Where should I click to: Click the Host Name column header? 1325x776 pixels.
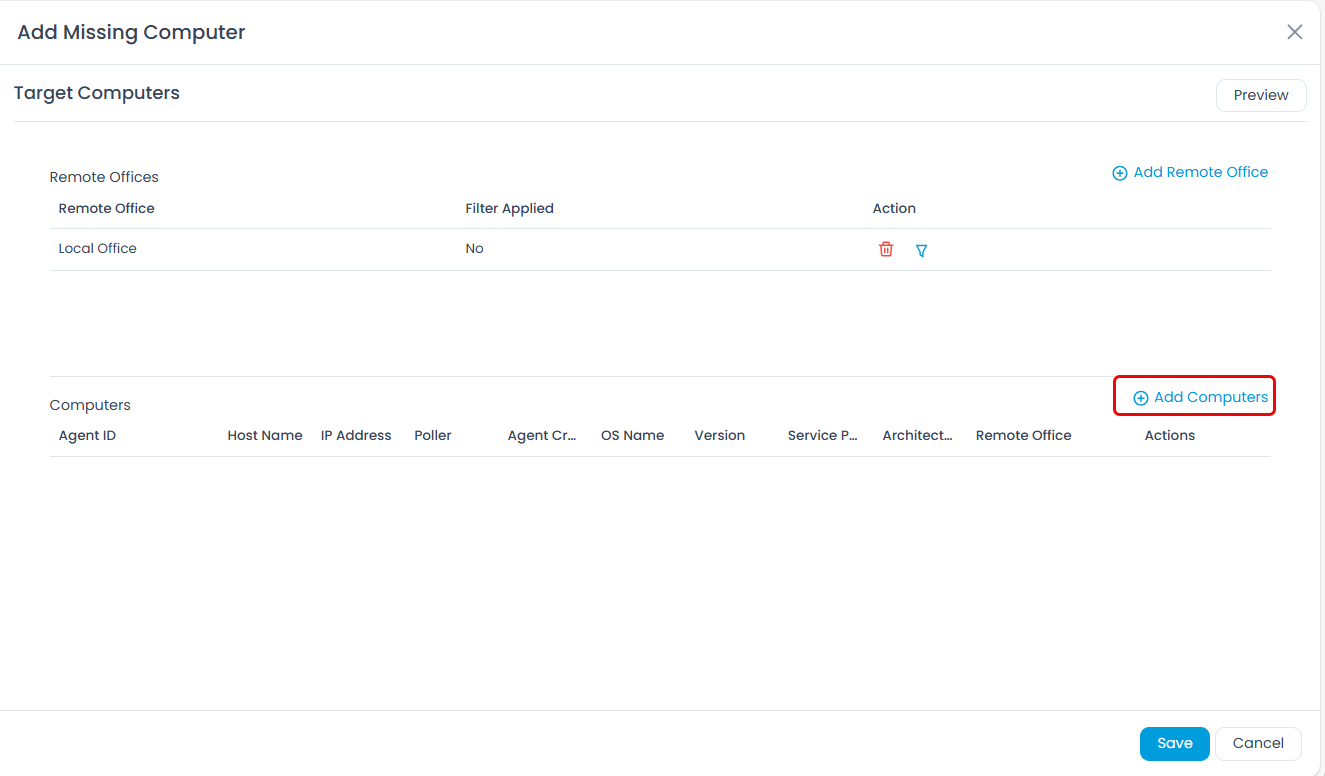(x=264, y=435)
